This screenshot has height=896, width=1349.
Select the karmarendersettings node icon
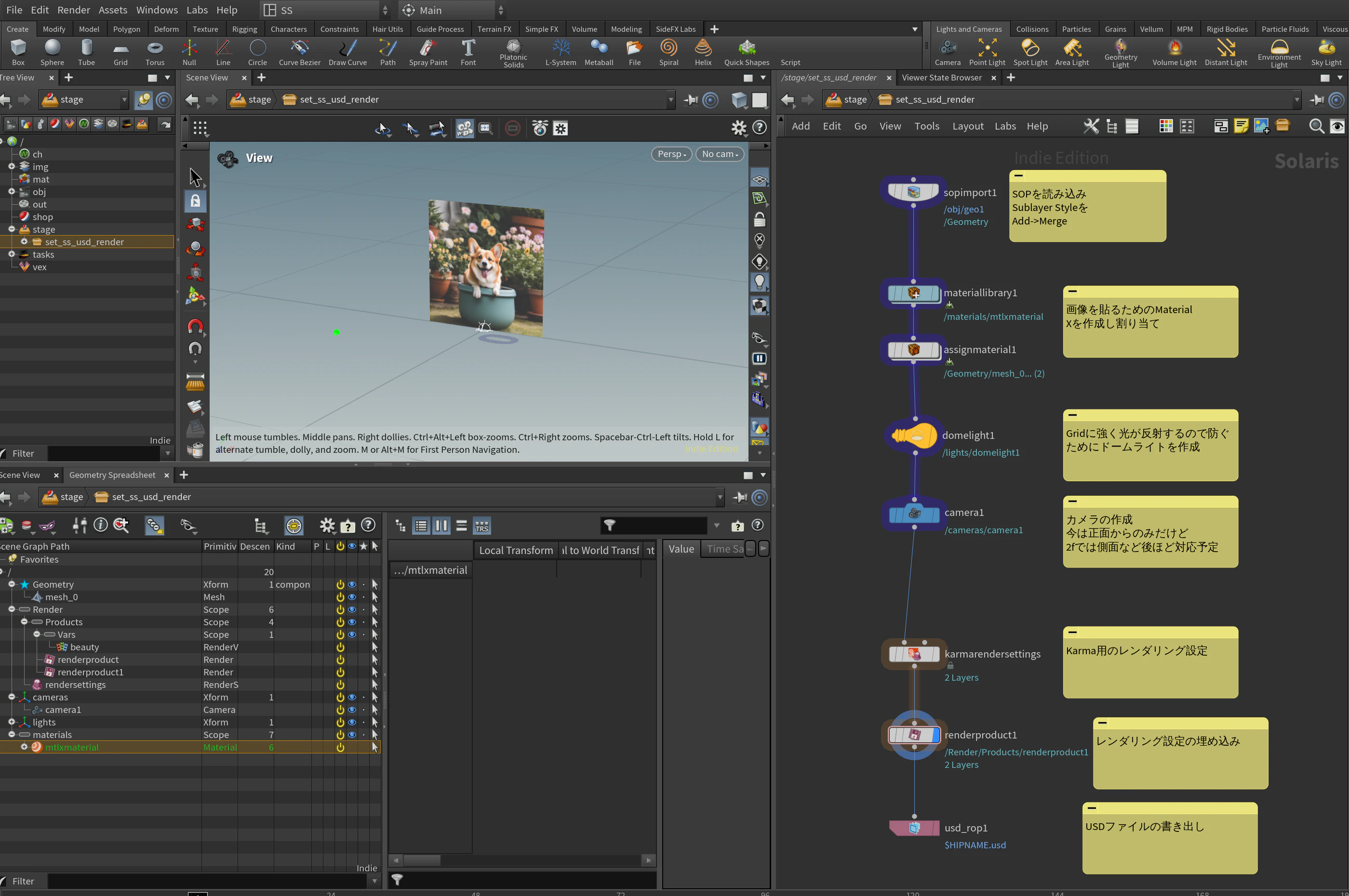click(914, 654)
